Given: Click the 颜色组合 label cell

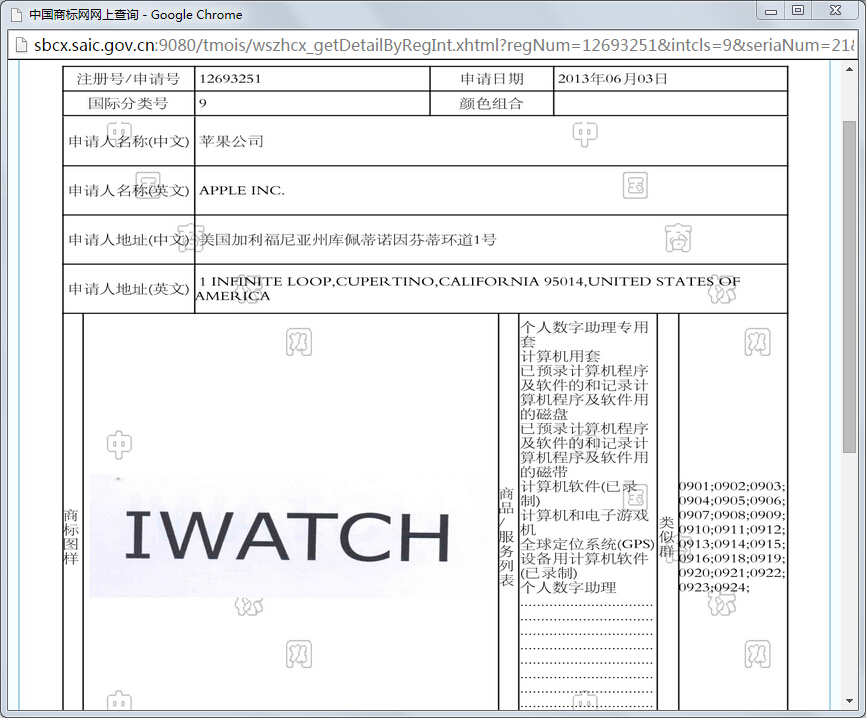Looking at the screenshot, I should click(492, 103).
